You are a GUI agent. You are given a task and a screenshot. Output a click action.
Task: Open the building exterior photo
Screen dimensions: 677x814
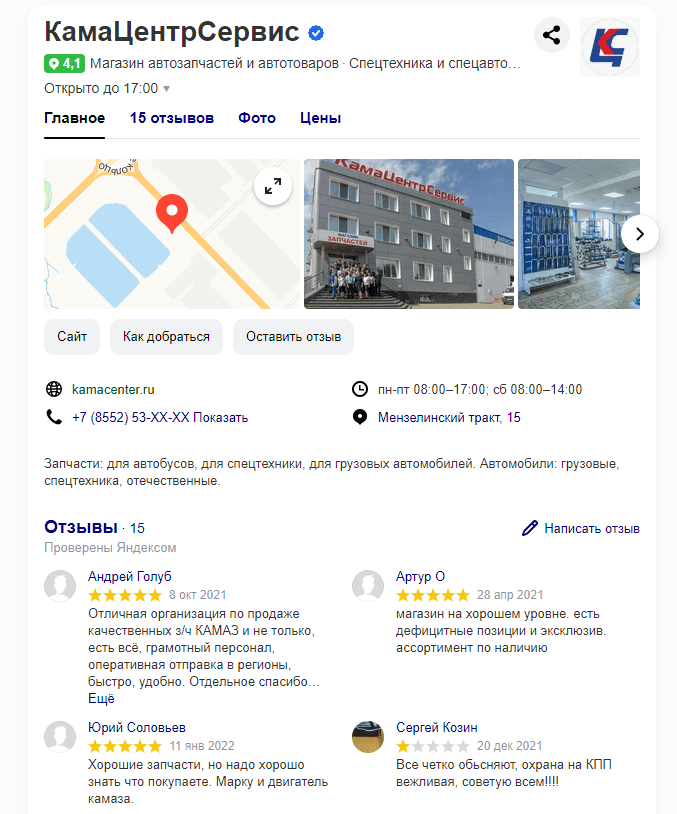coord(409,234)
